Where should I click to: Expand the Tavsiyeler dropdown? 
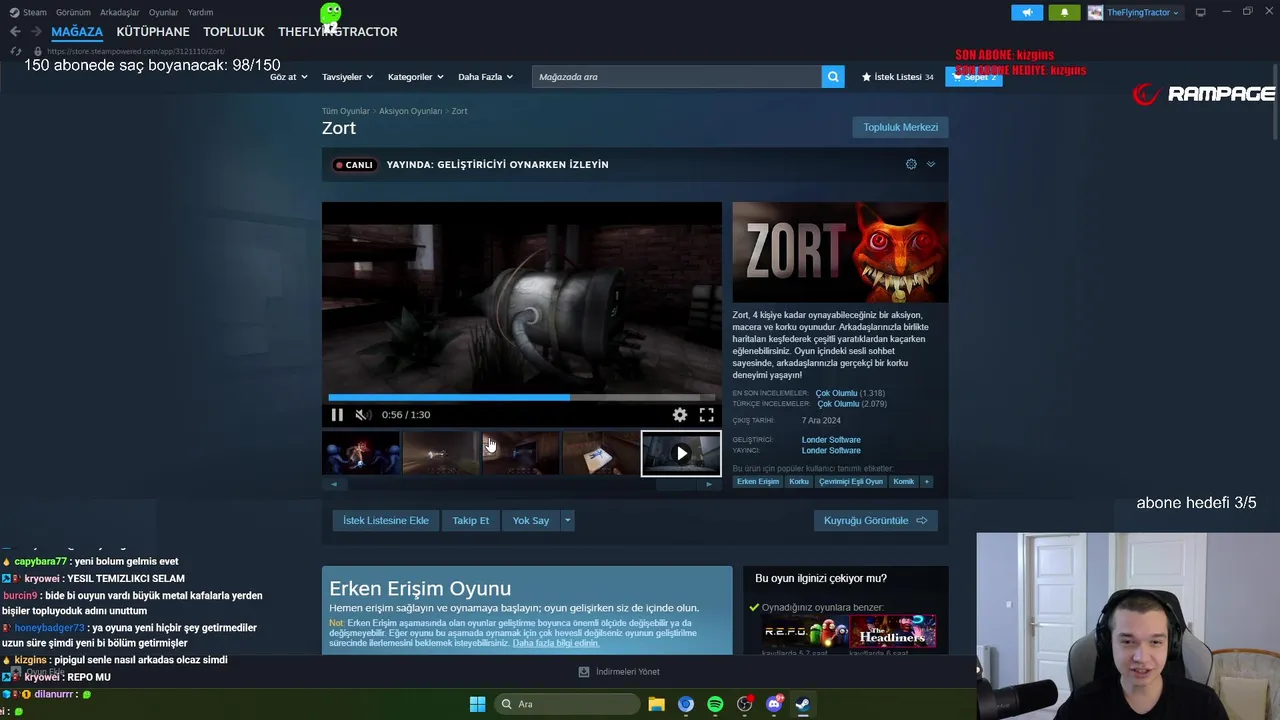pos(347,77)
